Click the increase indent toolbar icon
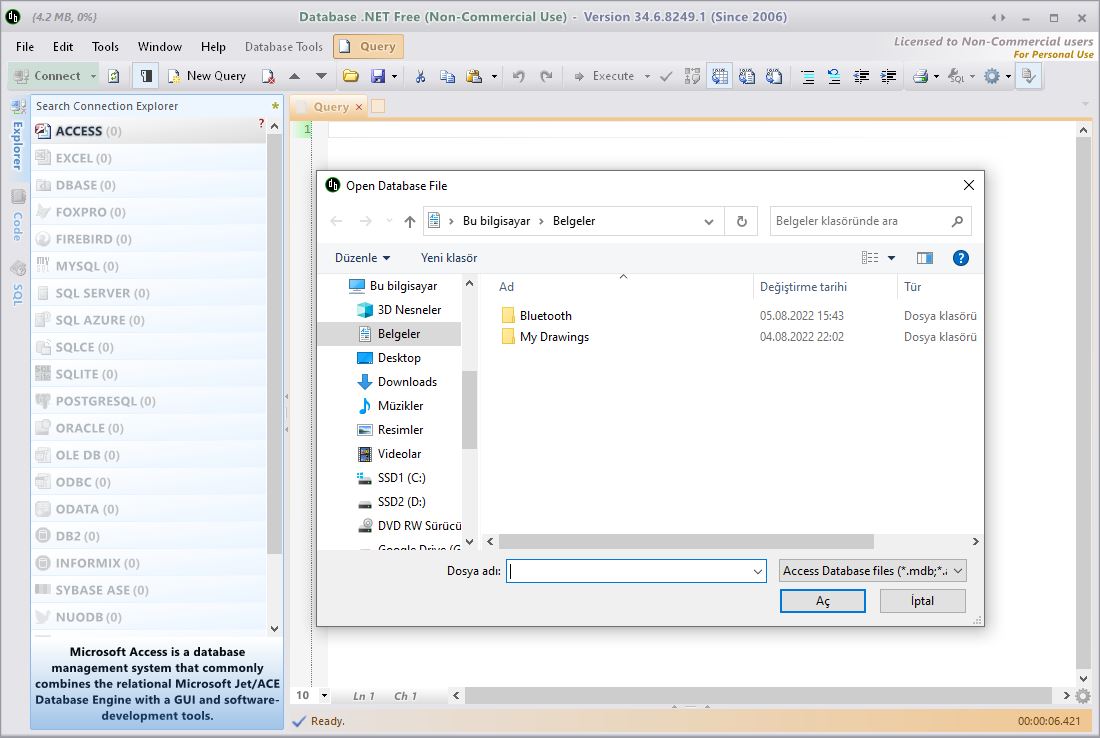The width and height of the screenshot is (1100, 738). pyautogui.click(x=888, y=76)
